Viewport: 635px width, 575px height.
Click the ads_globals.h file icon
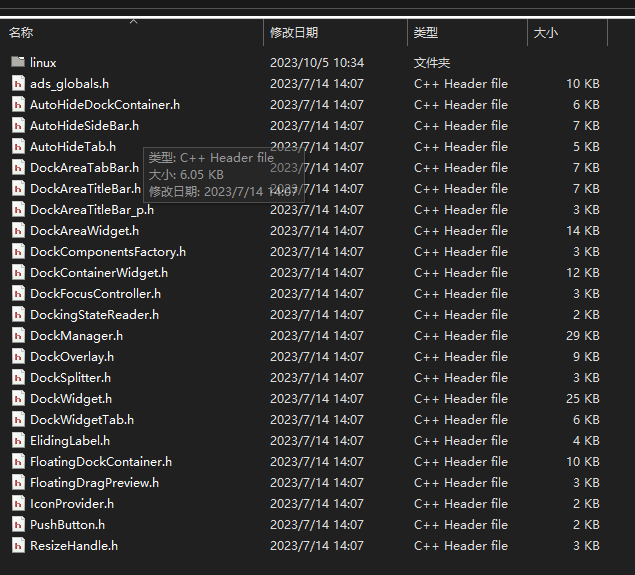(x=18, y=84)
